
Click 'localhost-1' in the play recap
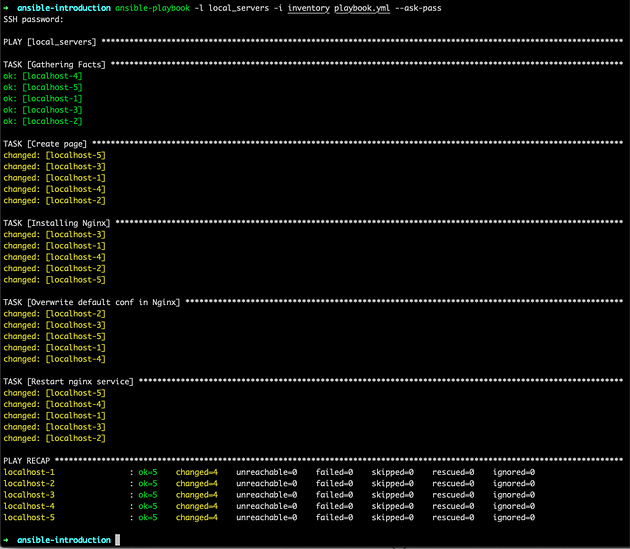29,472
